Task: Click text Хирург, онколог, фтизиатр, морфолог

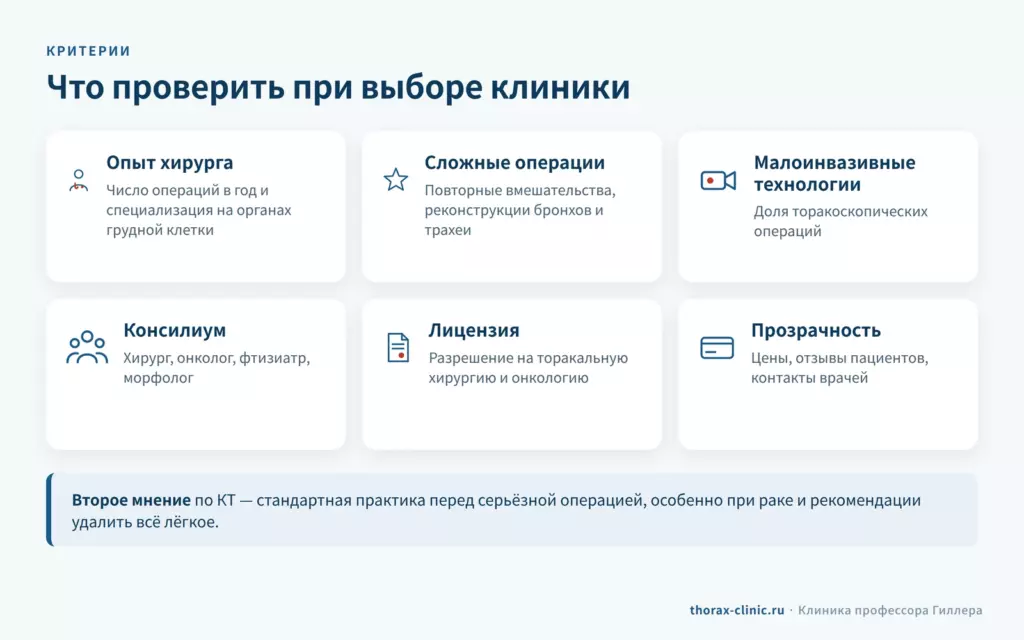Action: (x=217, y=368)
